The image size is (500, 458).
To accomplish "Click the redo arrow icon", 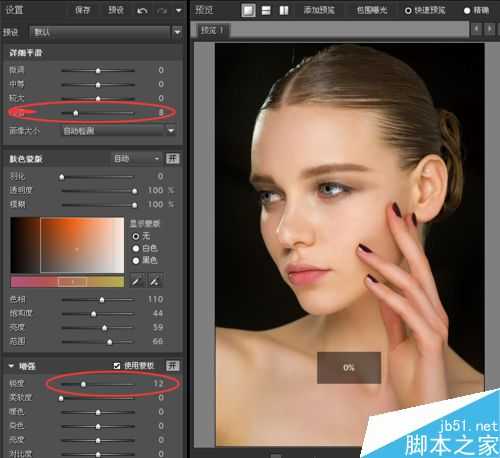I will (x=162, y=11).
